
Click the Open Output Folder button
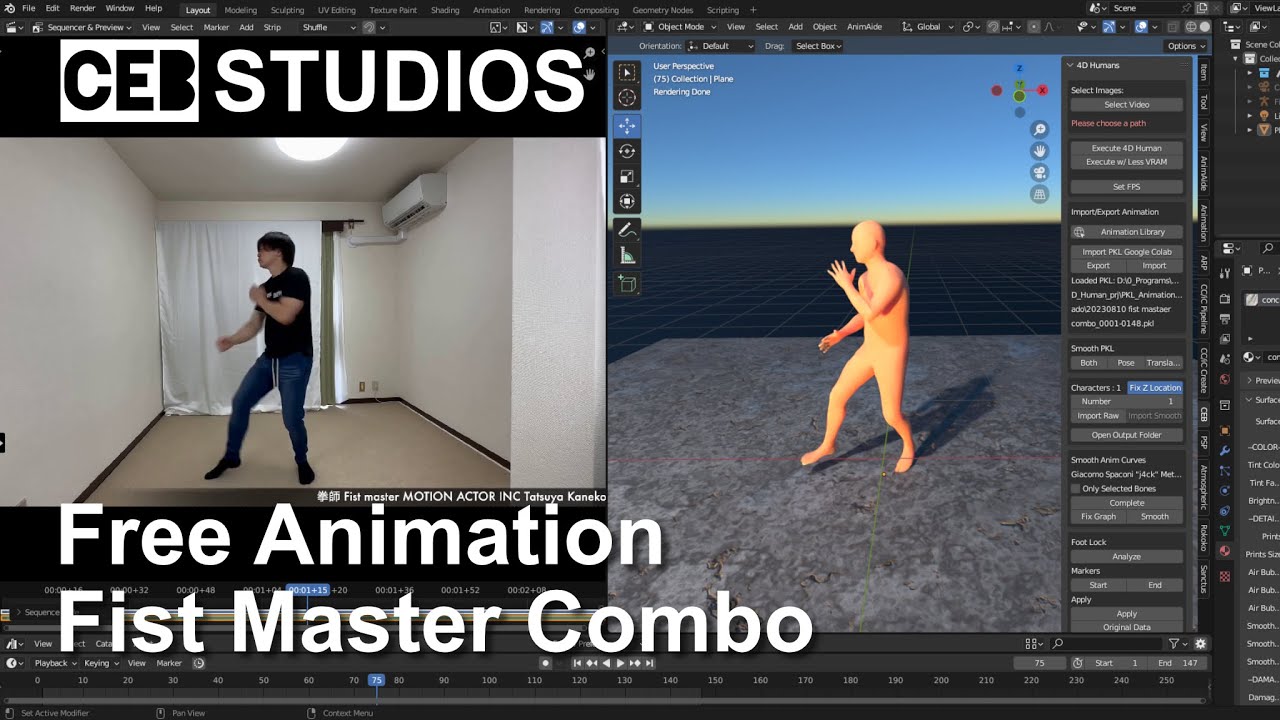pos(1127,435)
